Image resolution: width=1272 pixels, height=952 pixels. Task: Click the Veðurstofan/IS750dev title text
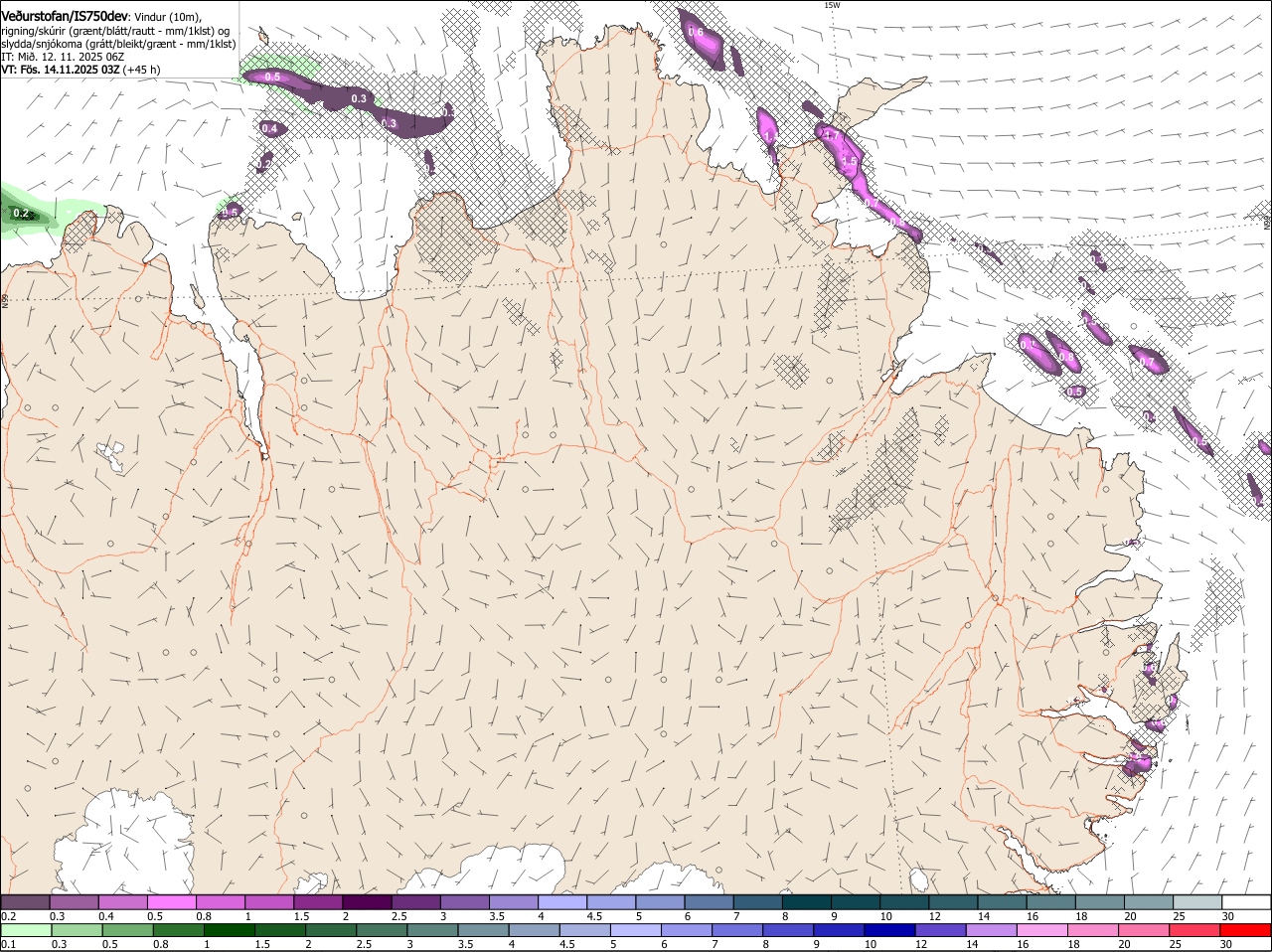pos(65,16)
